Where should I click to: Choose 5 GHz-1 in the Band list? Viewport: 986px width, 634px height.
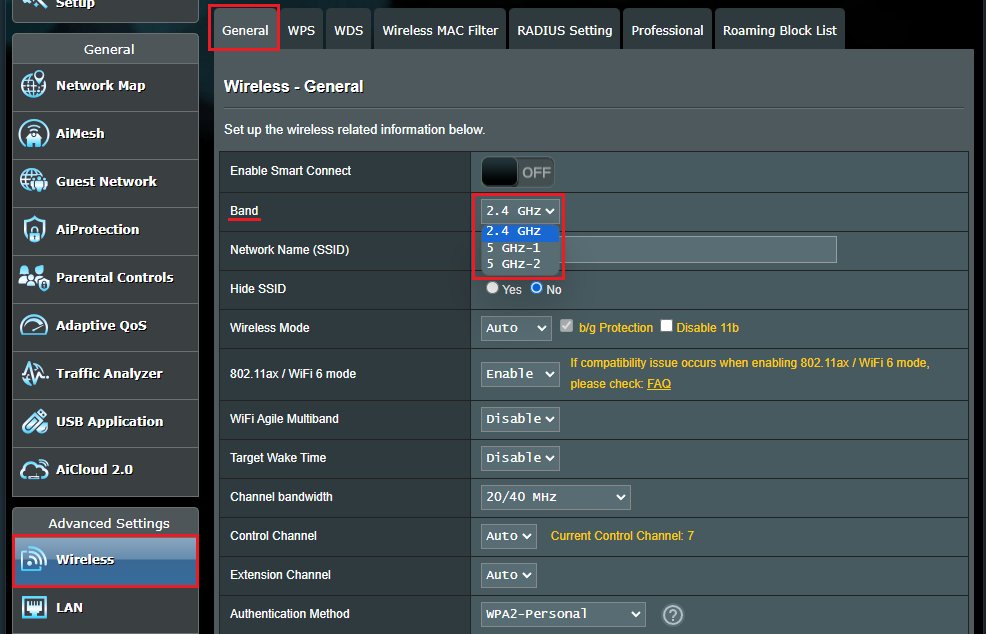(x=520, y=248)
